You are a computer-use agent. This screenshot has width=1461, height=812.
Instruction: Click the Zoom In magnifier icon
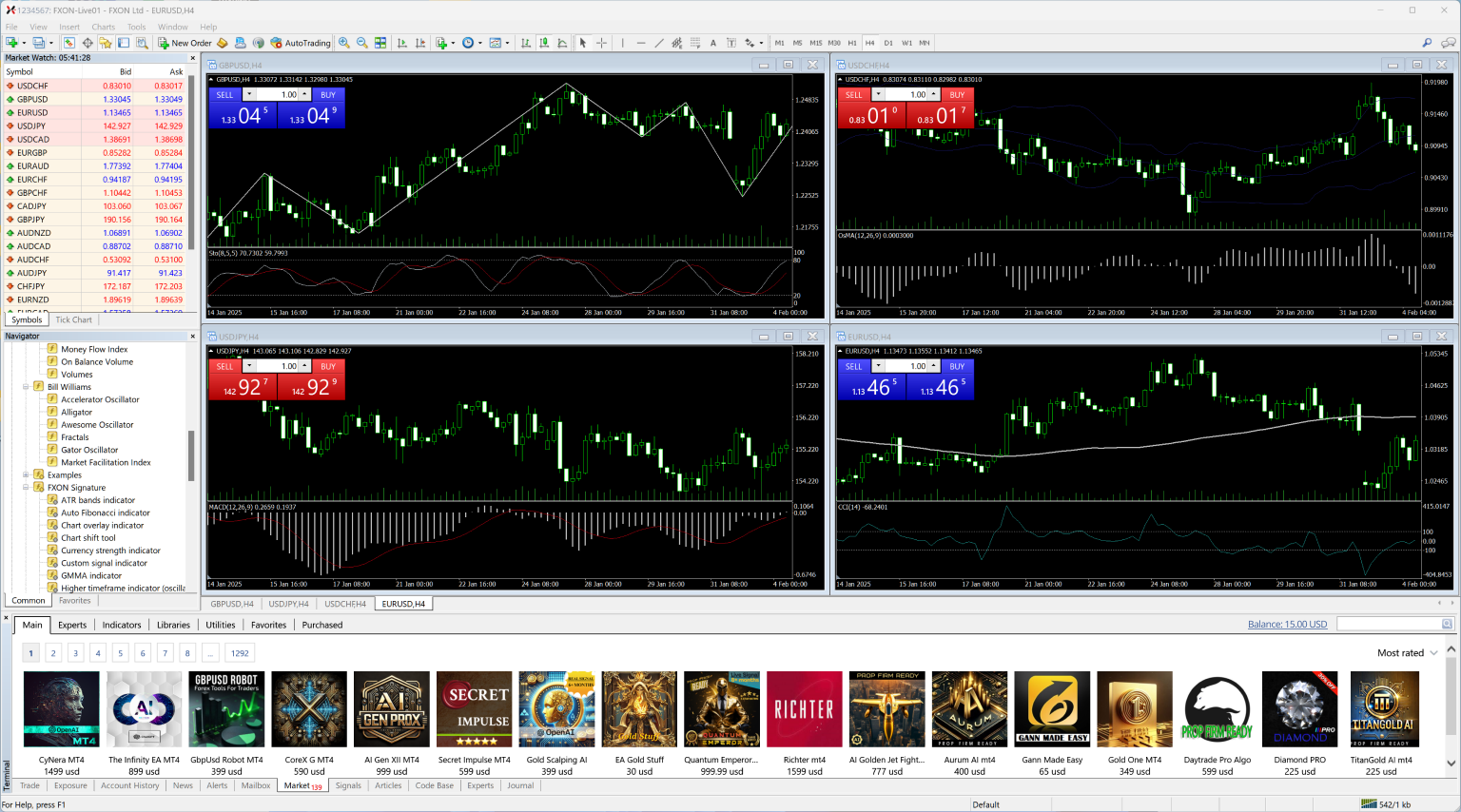click(x=344, y=43)
